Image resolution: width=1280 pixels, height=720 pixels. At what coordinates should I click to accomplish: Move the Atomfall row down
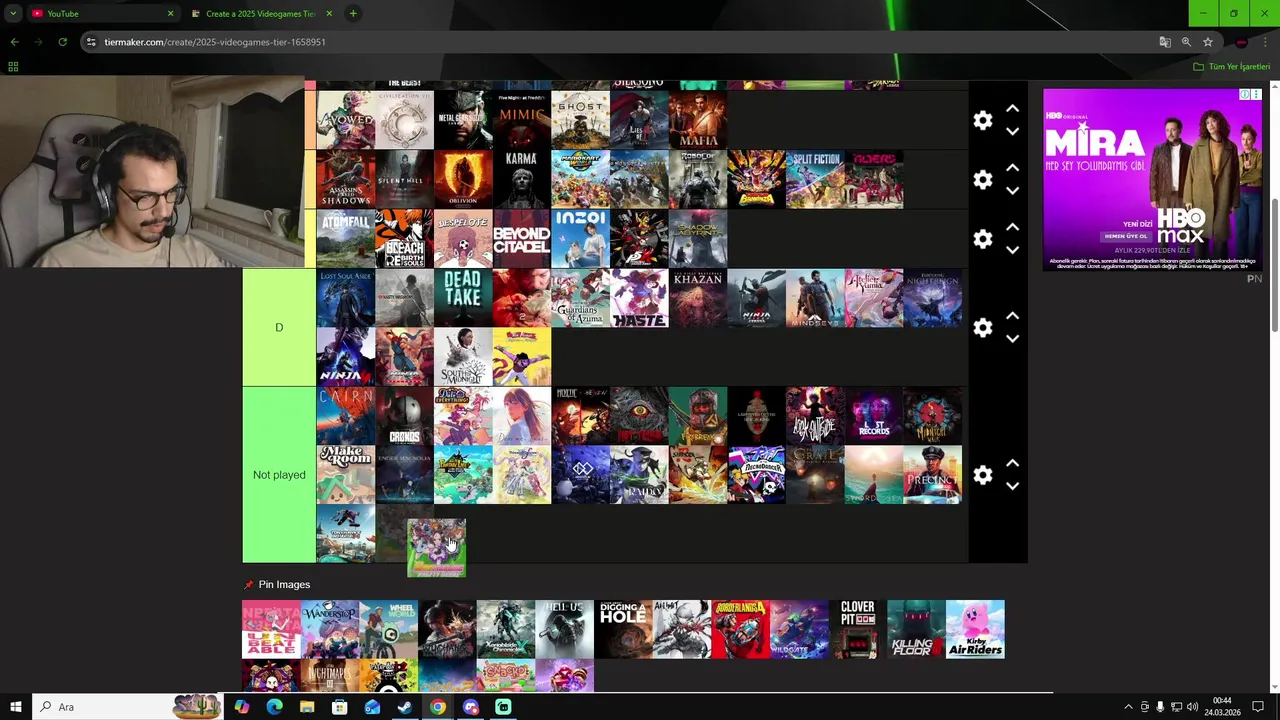(x=1012, y=250)
